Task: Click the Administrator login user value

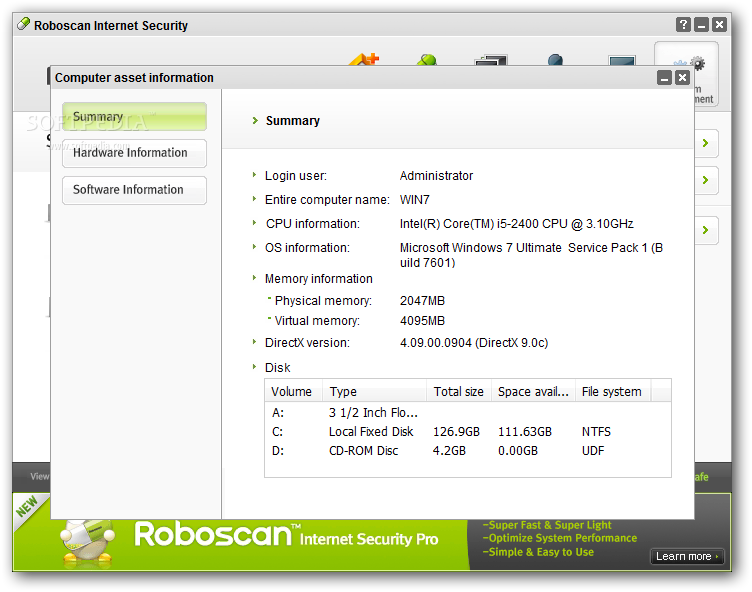Action: point(436,176)
